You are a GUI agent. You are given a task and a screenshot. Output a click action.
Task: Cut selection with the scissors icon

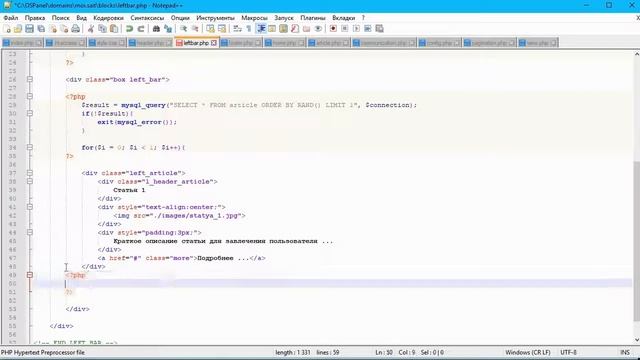coord(91,29)
